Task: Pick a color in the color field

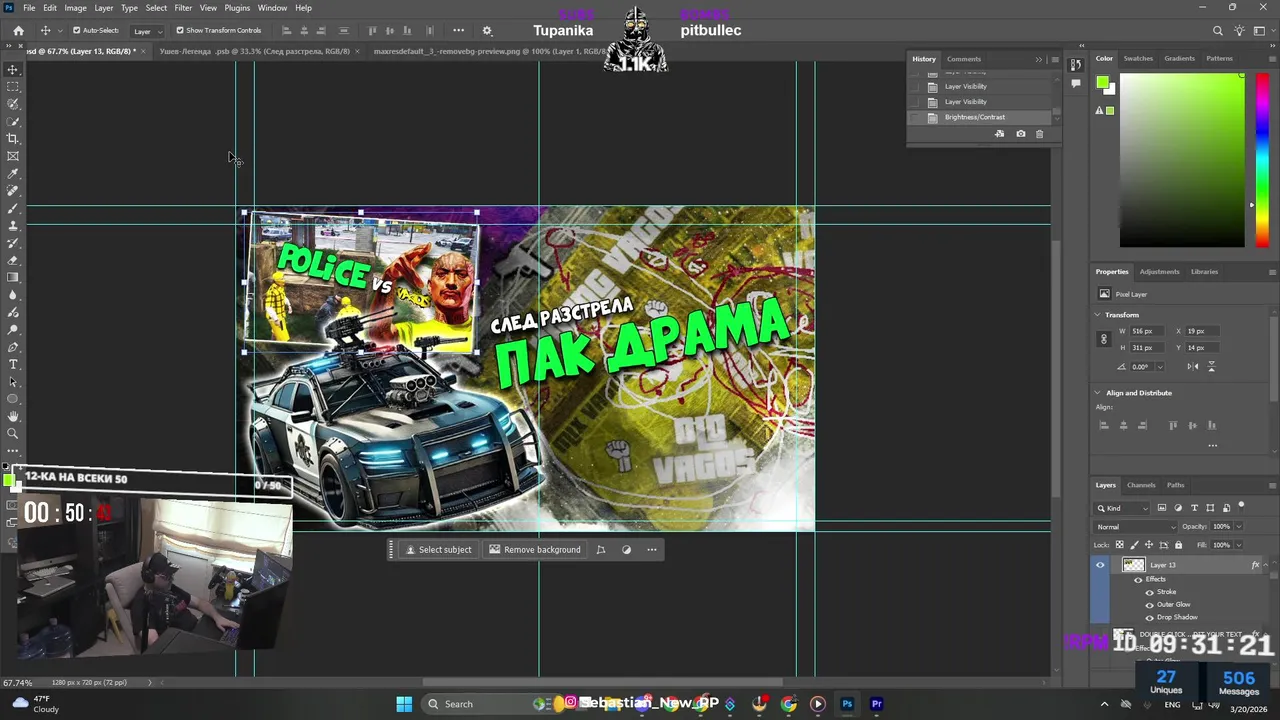Action: tap(1182, 160)
